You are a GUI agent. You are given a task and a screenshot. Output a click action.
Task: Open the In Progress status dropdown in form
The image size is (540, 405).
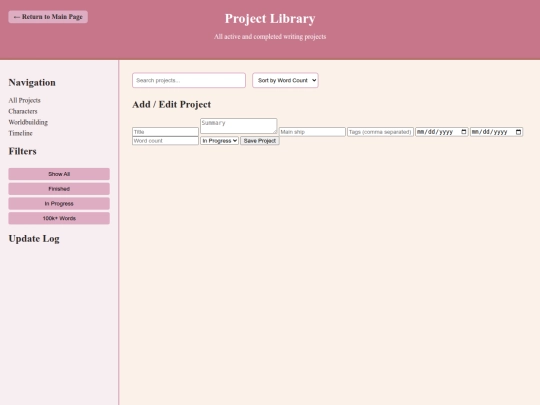[x=219, y=141]
